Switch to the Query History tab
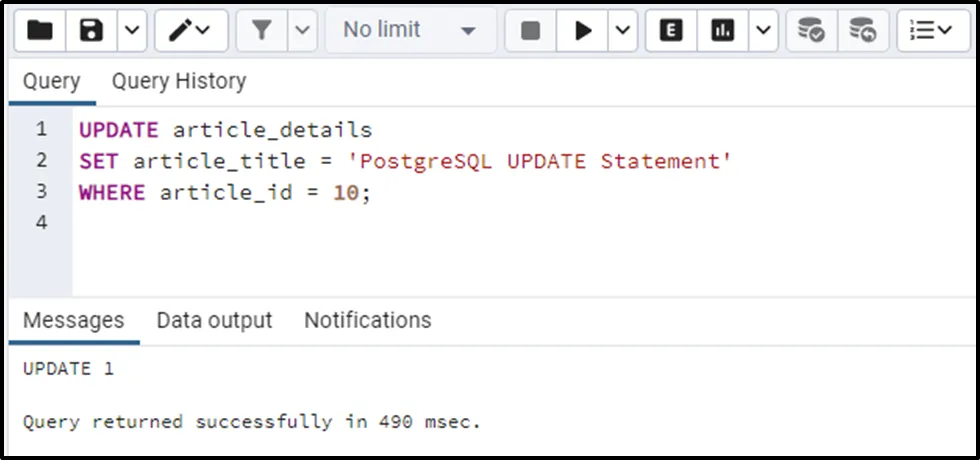This screenshot has height=460, width=980. pyautogui.click(x=179, y=81)
